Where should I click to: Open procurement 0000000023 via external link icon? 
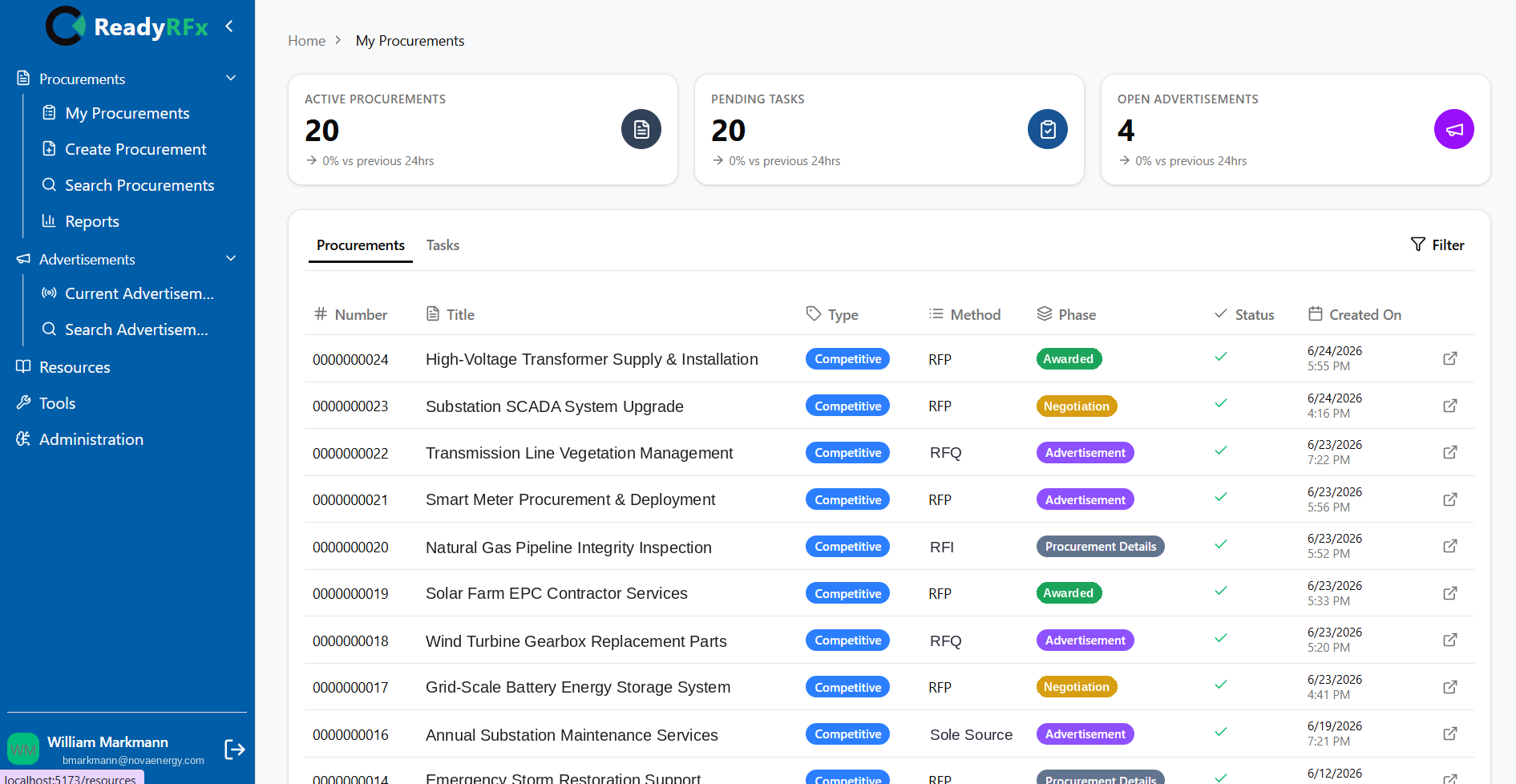point(1450,406)
